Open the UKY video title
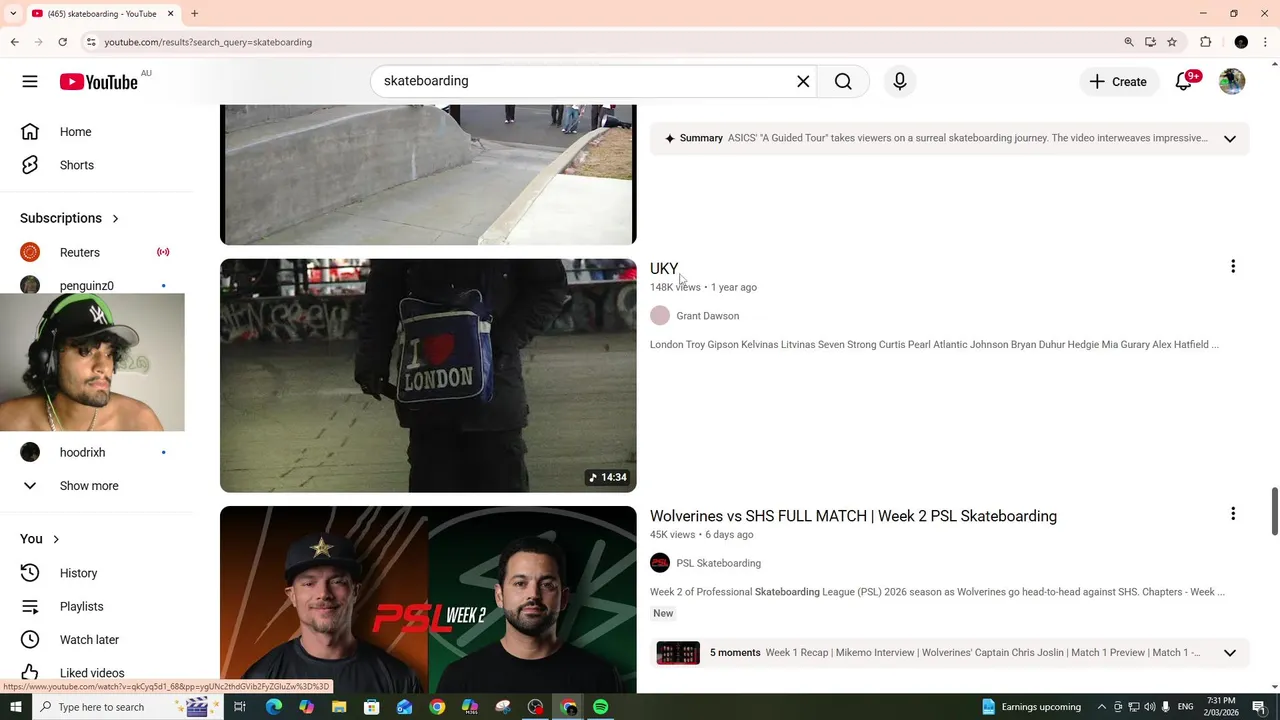Image resolution: width=1280 pixels, height=720 pixels. 664,268
